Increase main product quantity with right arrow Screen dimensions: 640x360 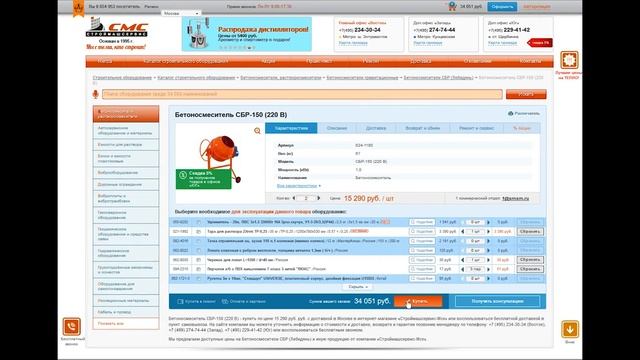tap(319, 198)
